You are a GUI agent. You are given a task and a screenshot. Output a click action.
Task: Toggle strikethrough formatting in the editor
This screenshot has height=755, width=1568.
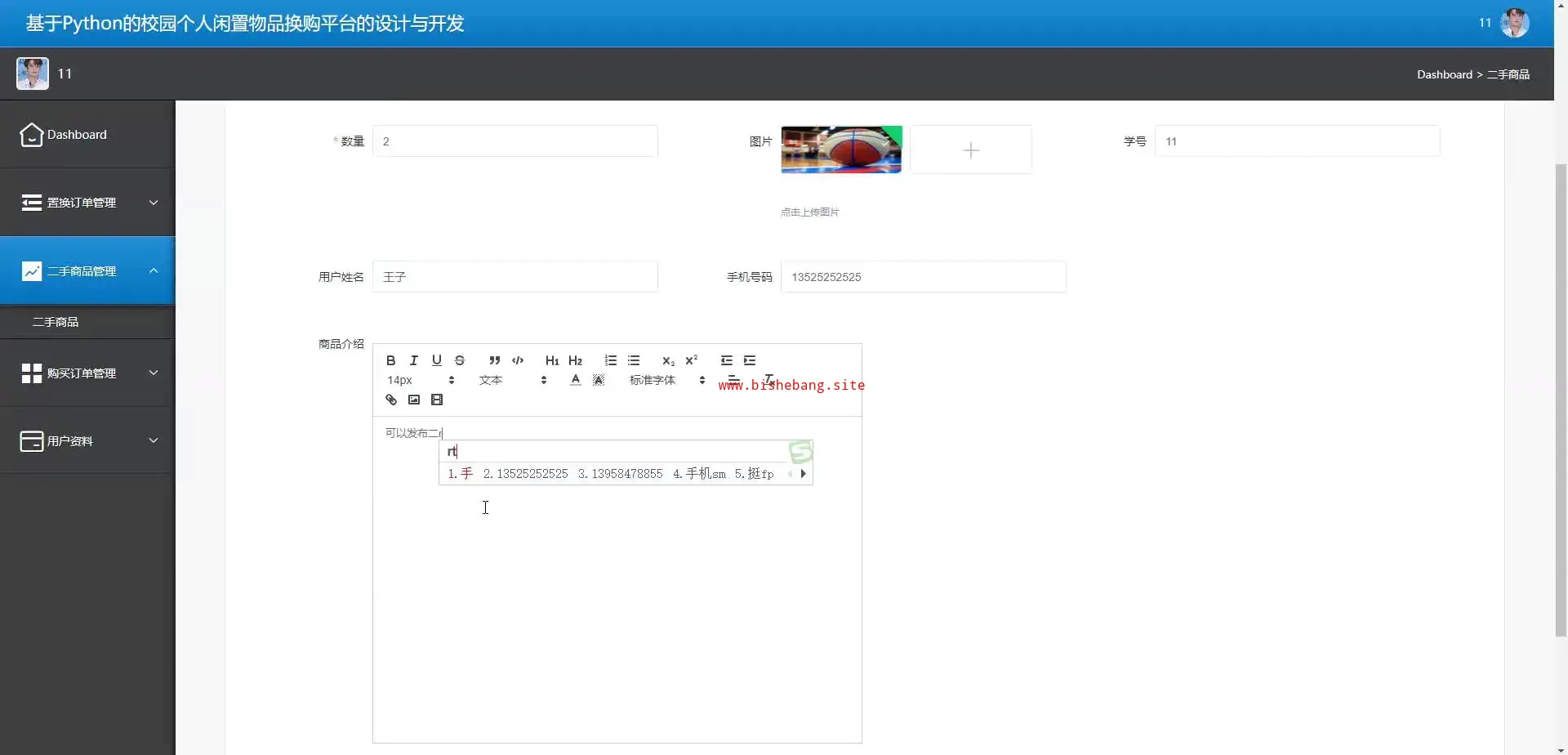click(459, 360)
